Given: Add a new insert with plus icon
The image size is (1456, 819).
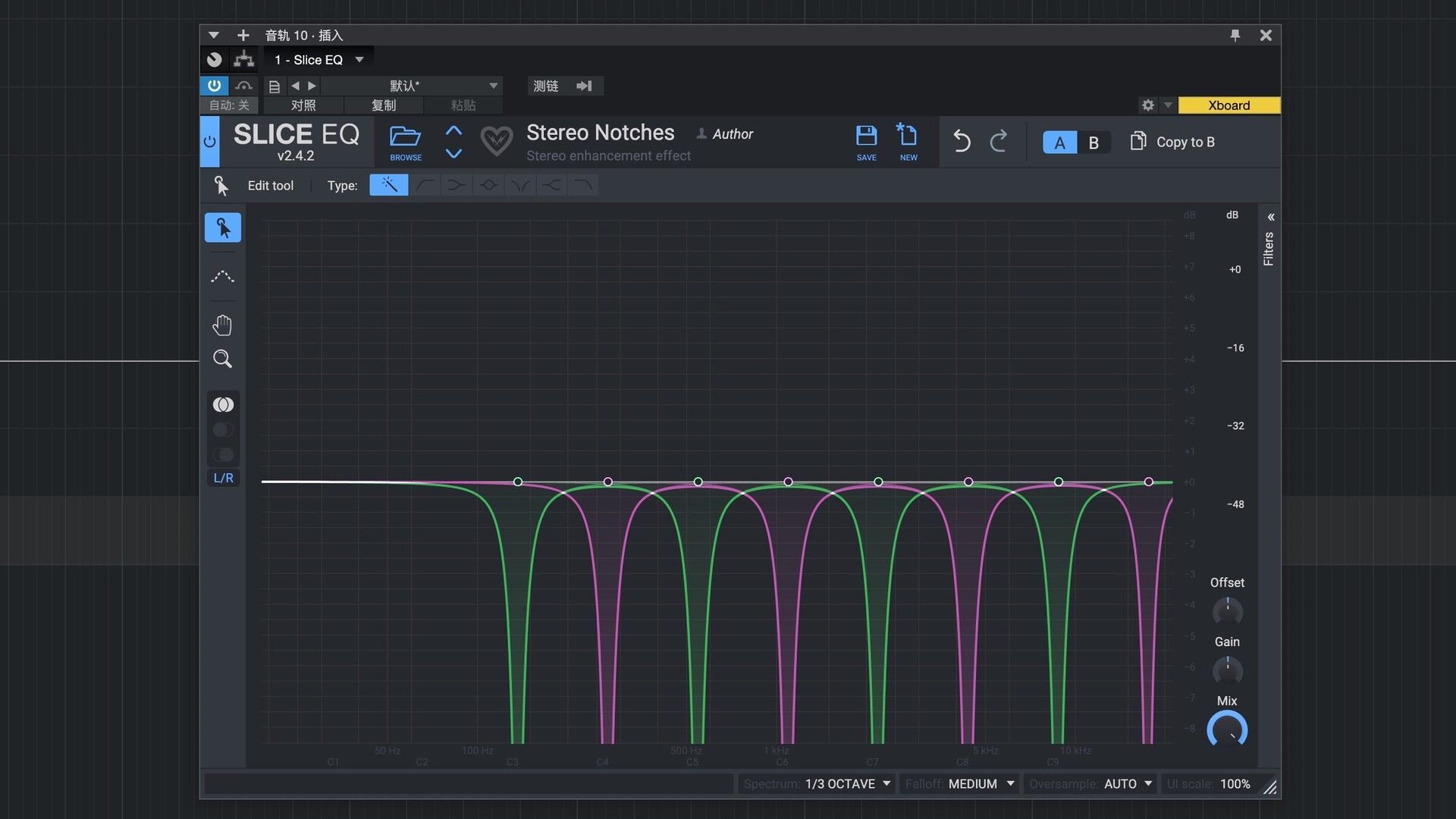Looking at the screenshot, I should click(x=243, y=35).
